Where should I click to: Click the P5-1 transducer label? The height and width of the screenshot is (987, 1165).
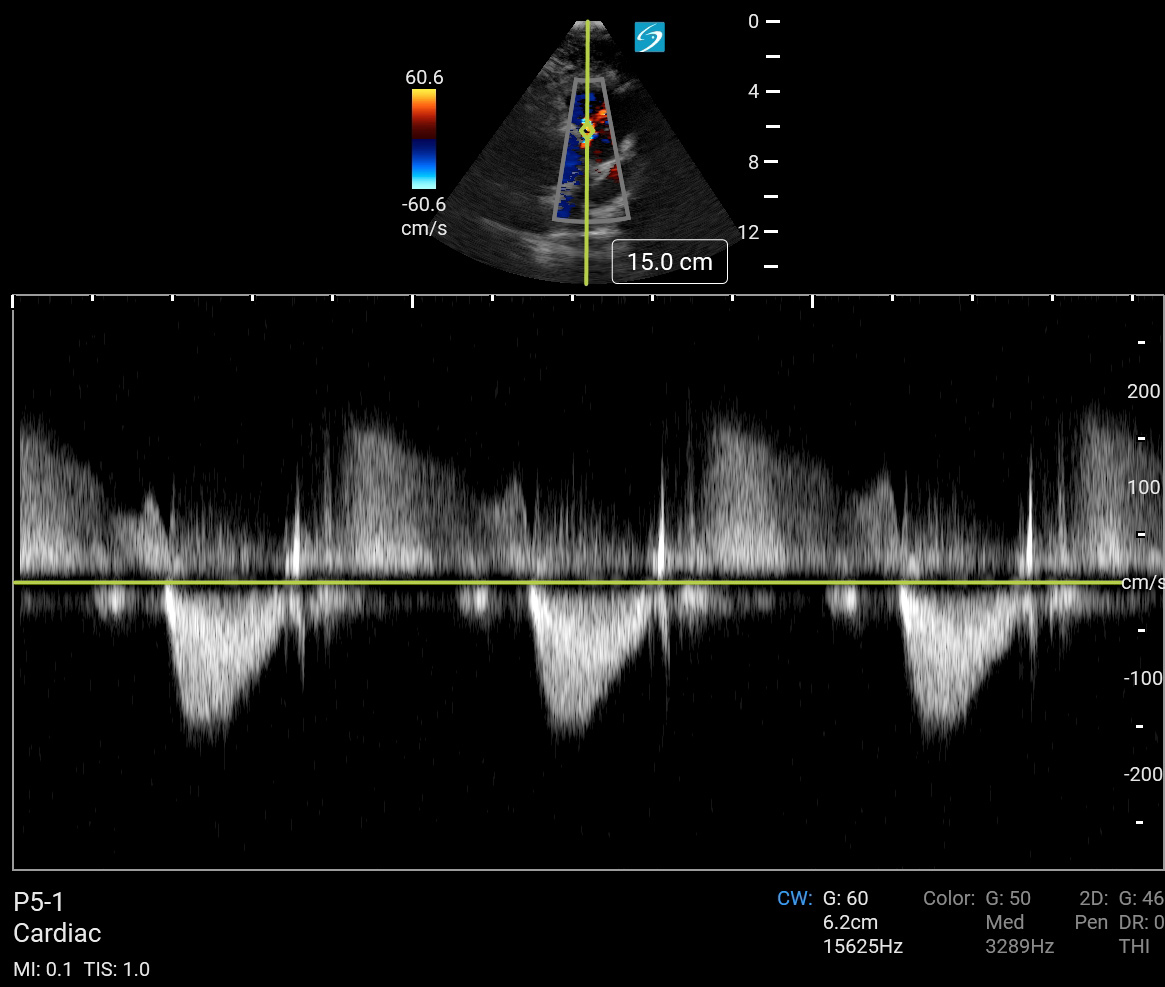[x=39, y=902]
